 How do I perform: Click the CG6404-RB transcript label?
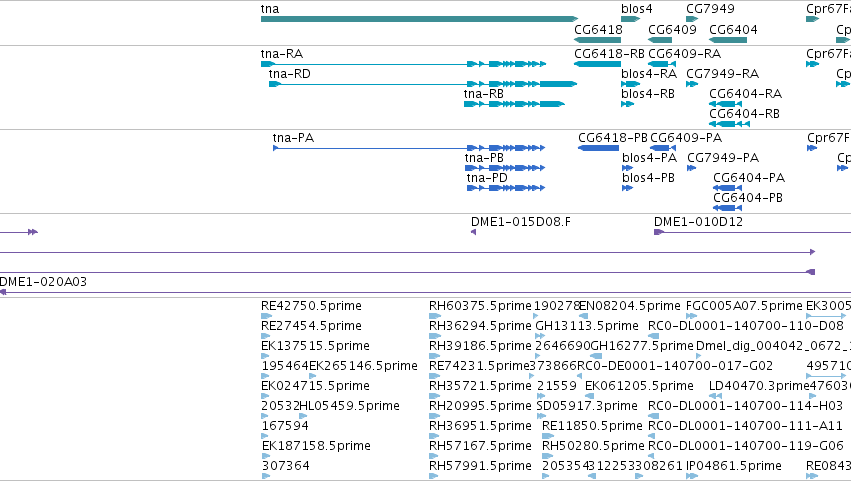point(744,114)
